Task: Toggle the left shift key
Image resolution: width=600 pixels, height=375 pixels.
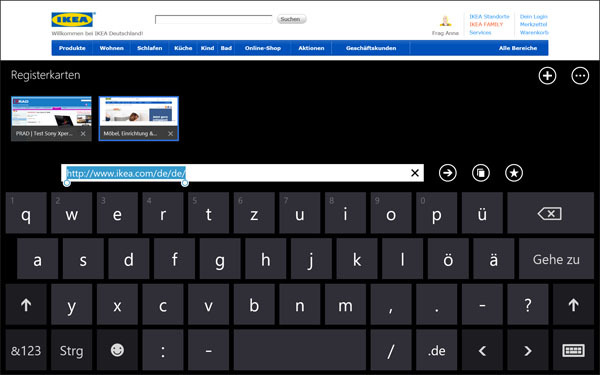Action: pyautogui.click(x=26, y=305)
